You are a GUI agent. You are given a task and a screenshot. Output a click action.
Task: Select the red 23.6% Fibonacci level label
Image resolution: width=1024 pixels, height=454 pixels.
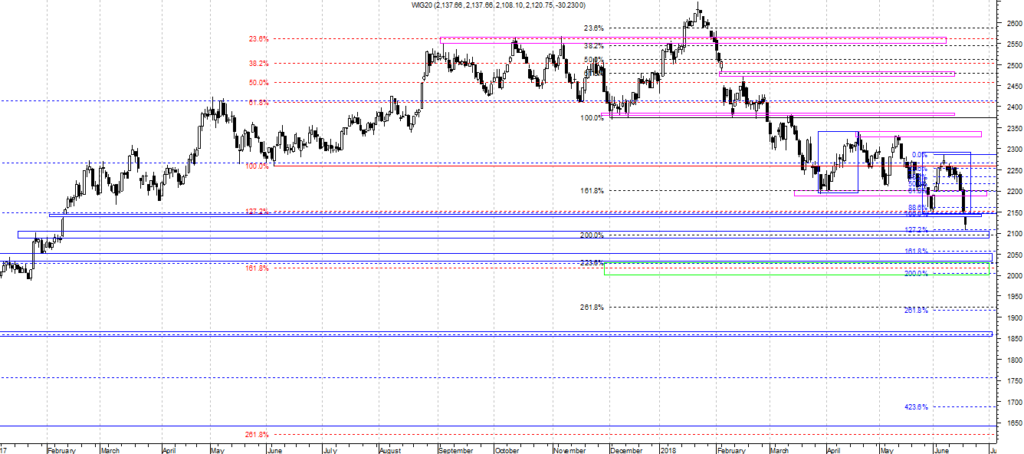(257, 39)
